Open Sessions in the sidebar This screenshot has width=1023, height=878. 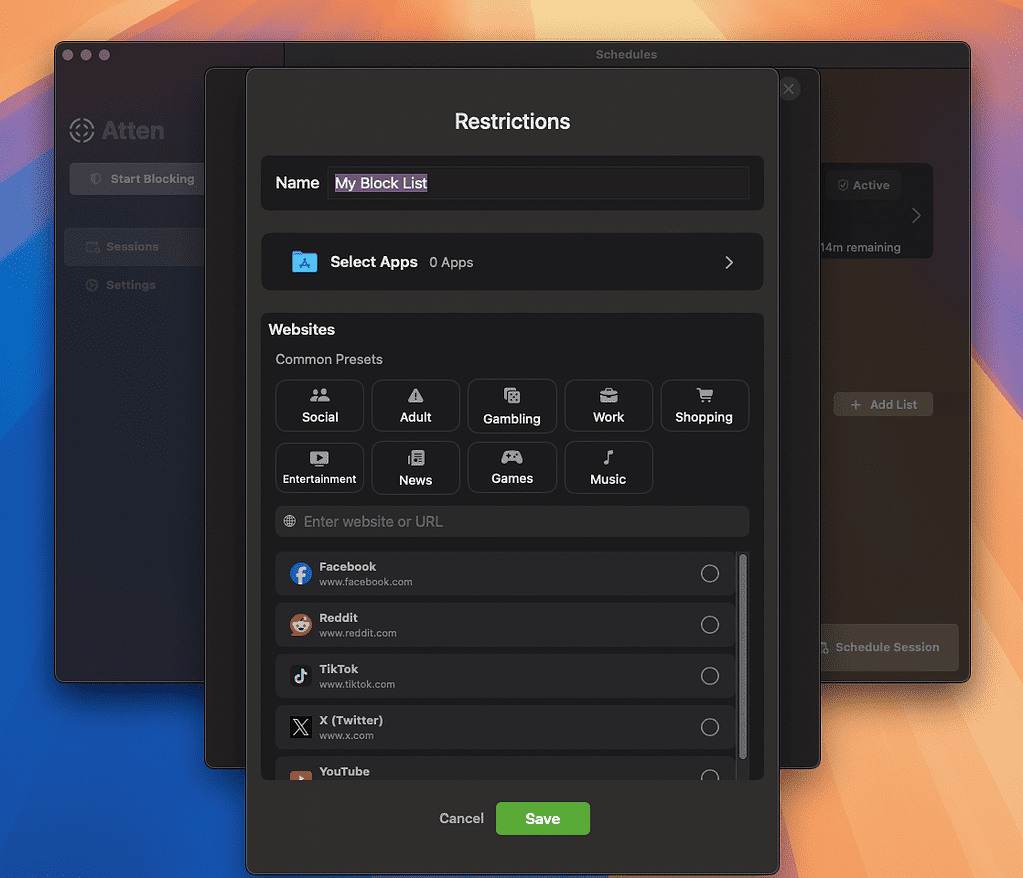point(132,247)
